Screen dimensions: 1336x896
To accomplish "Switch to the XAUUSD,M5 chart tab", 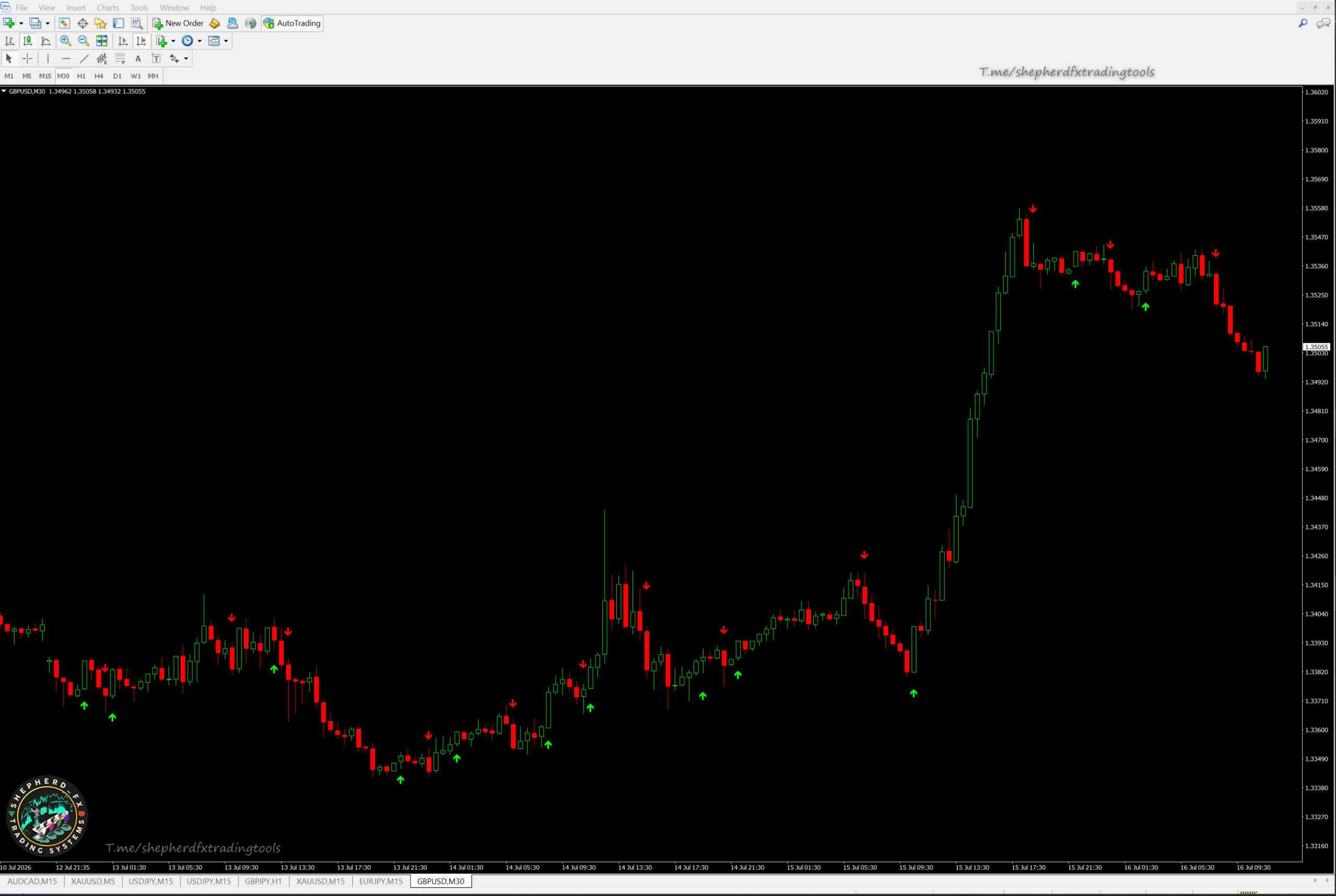I will point(92,881).
